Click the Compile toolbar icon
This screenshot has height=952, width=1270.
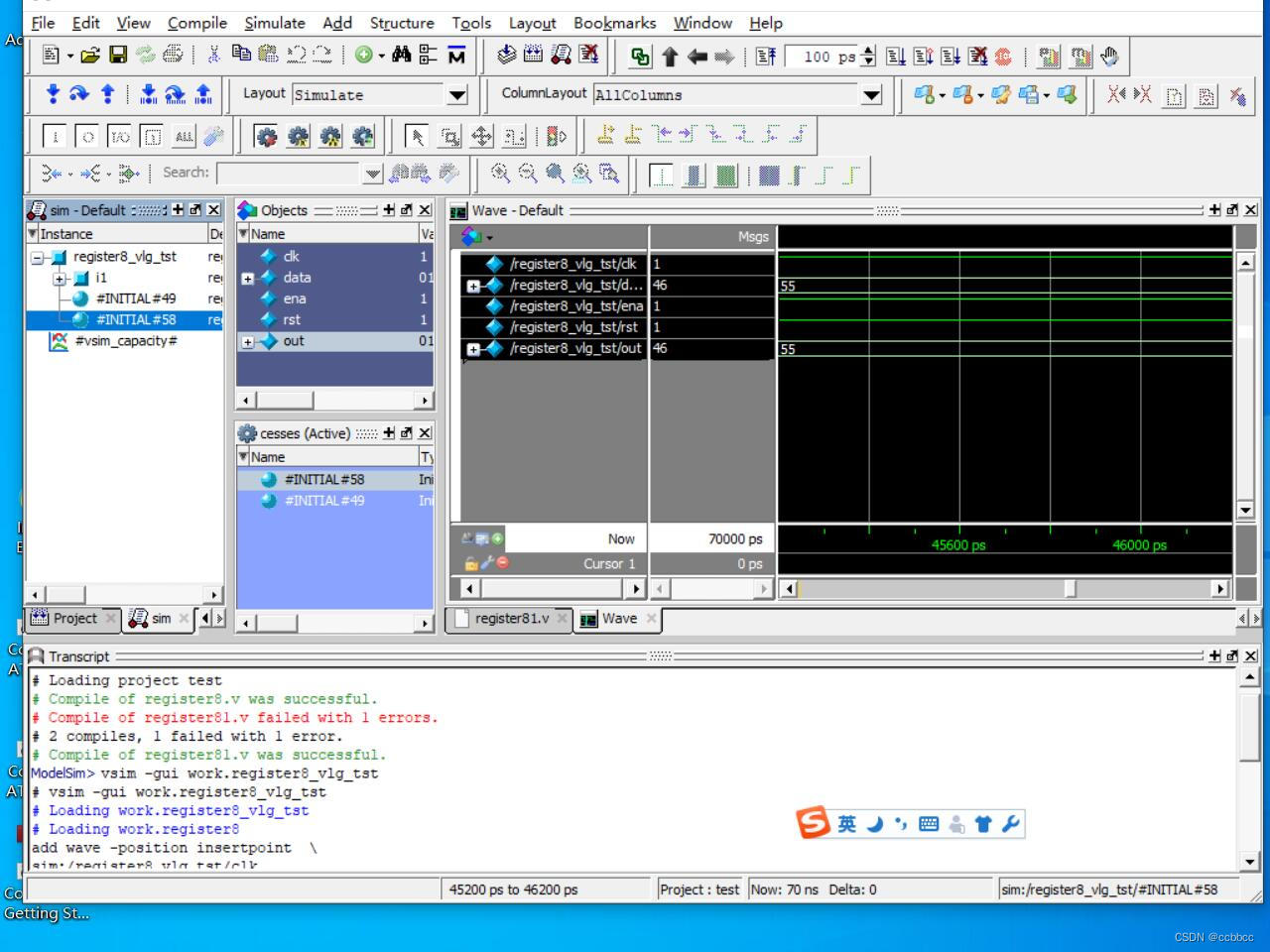click(x=506, y=56)
